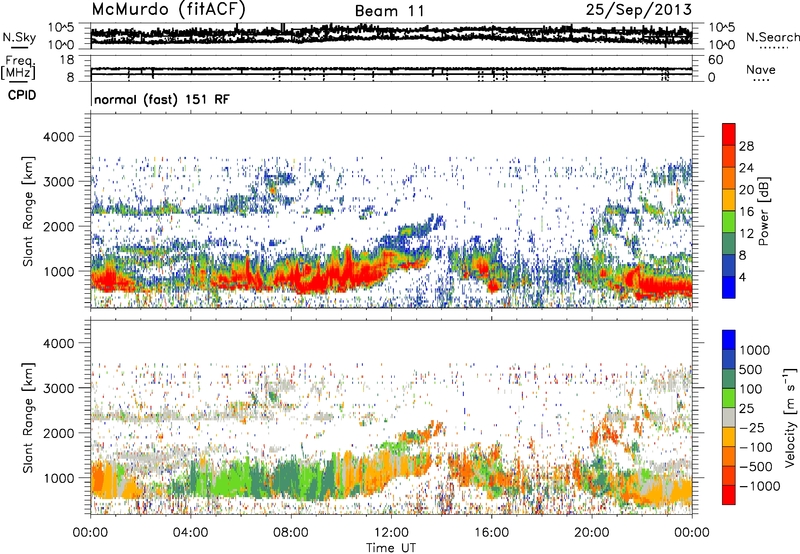Click the McMurdo (fitACF) title text

pos(168,10)
